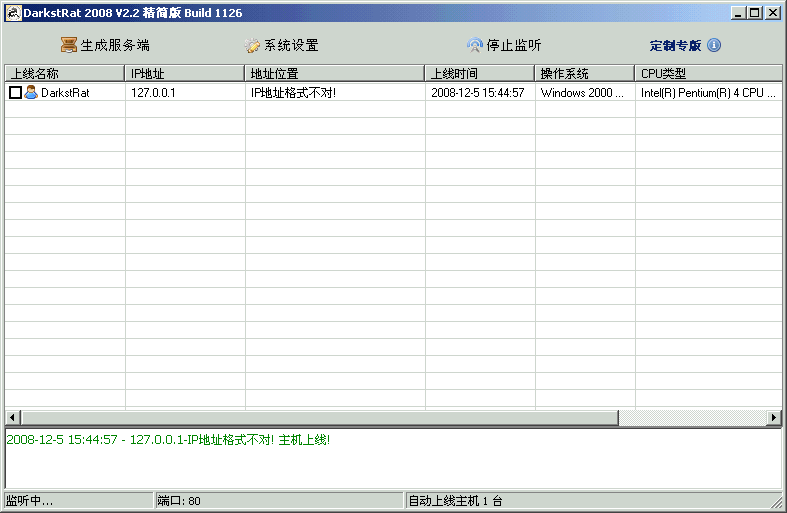Click the 生成服务端 button label
Image resolution: width=787 pixels, height=513 pixels.
115,46
